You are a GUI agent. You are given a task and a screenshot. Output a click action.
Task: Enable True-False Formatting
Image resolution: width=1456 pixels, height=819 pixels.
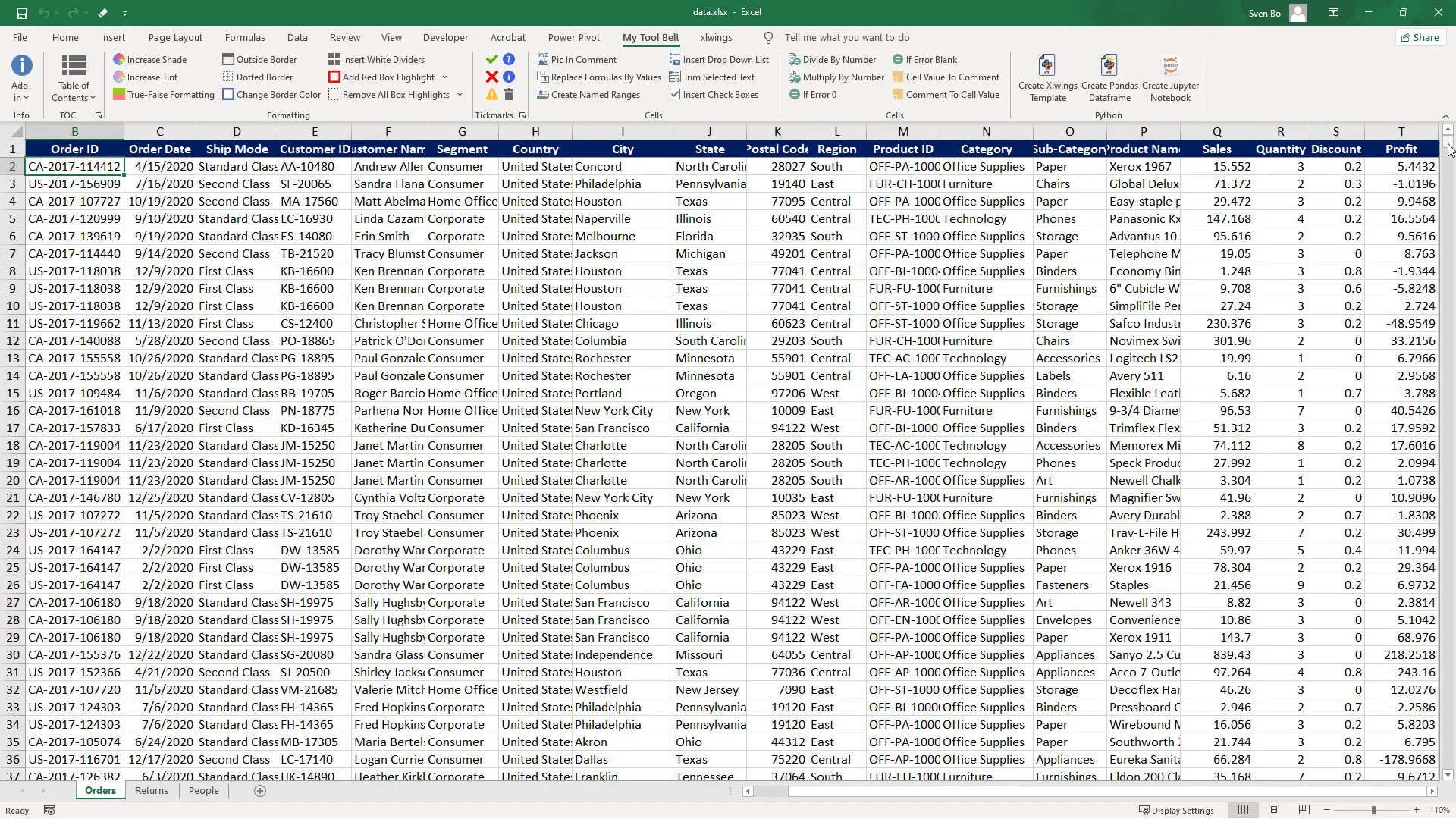(164, 94)
